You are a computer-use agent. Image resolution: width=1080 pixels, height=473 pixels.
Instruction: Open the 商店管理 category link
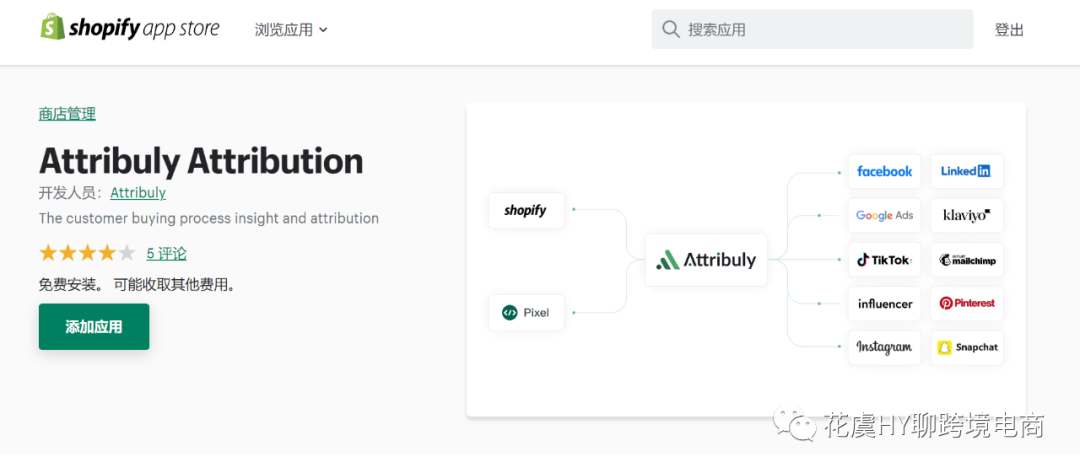tap(67, 114)
